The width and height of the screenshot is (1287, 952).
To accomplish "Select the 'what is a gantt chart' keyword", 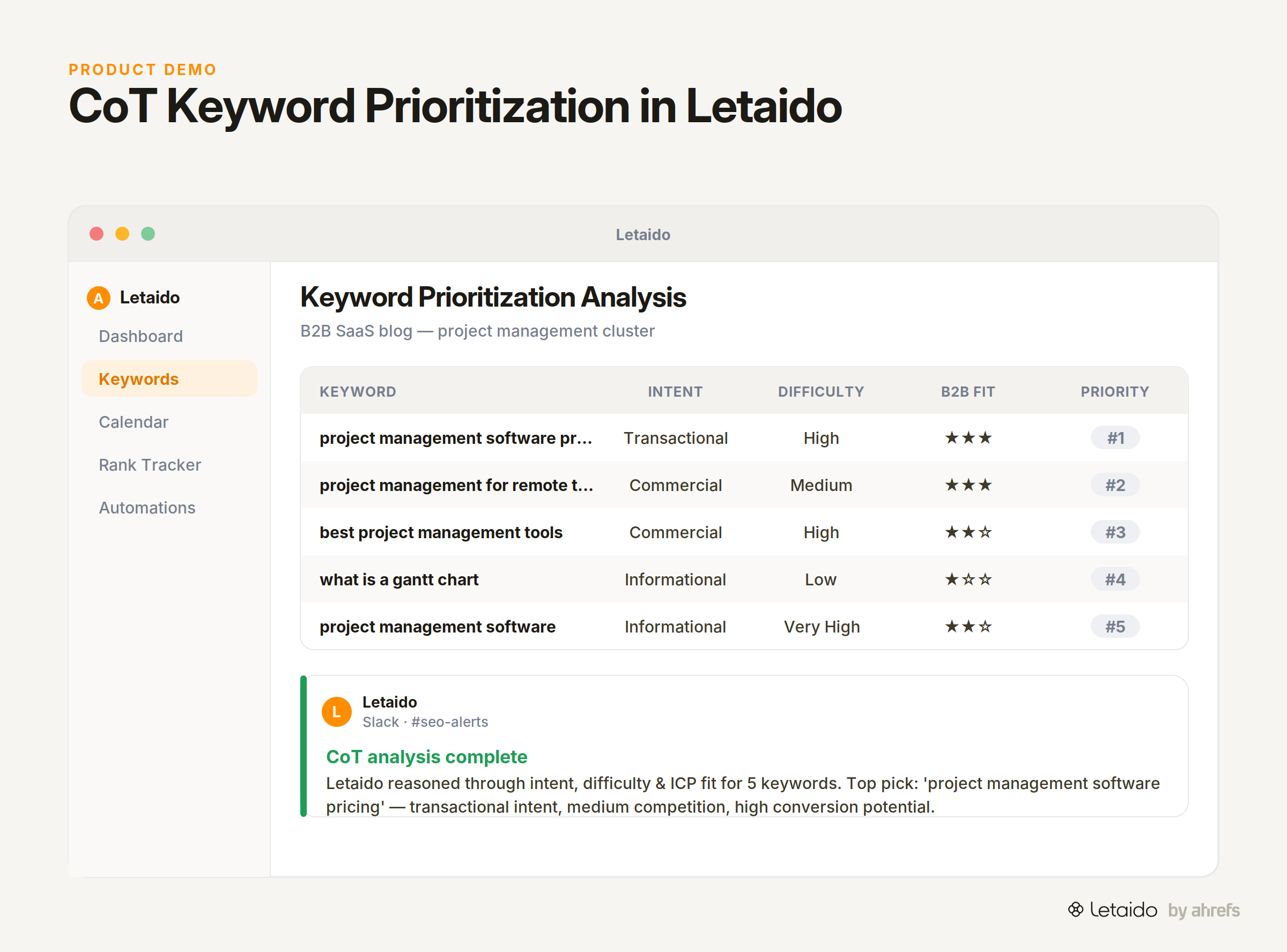I will pyautogui.click(x=399, y=580).
